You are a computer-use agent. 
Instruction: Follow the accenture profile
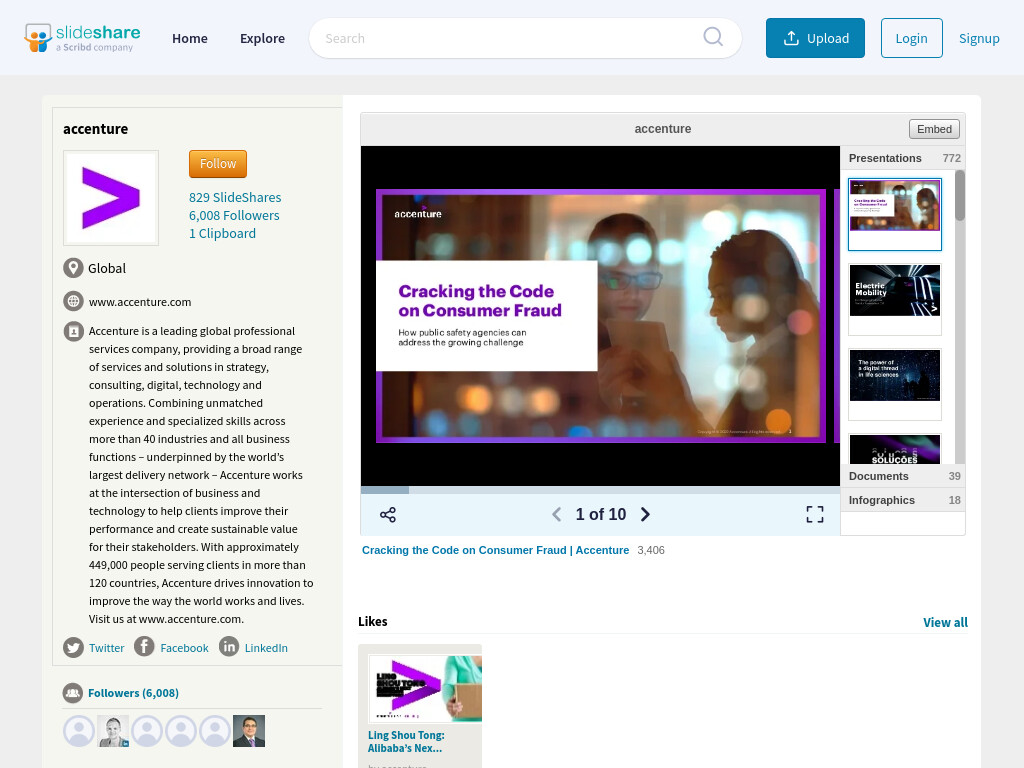tap(218, 164)
